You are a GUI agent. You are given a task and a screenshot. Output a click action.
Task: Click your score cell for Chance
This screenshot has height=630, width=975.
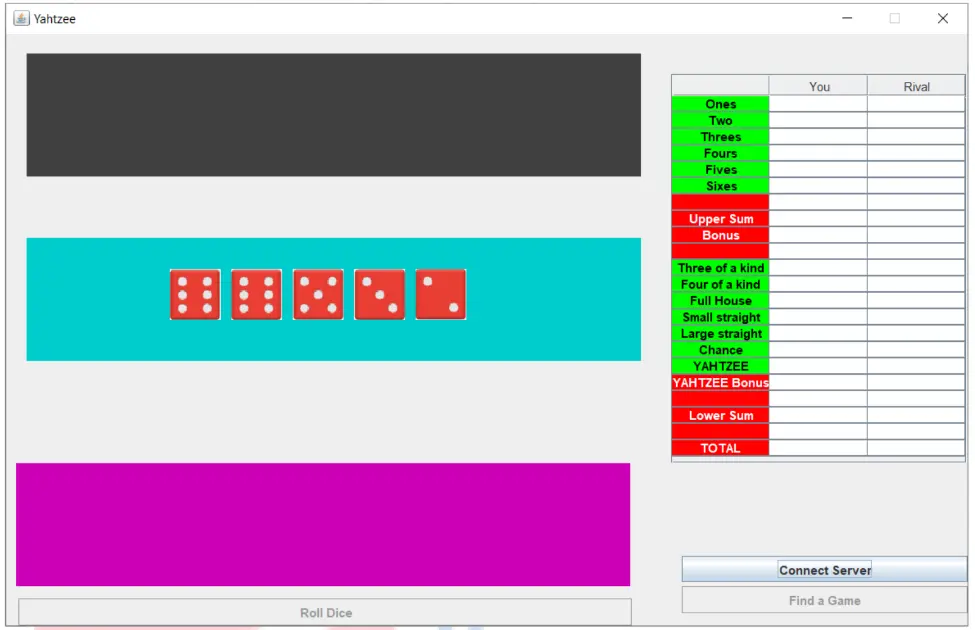point(818,350)
